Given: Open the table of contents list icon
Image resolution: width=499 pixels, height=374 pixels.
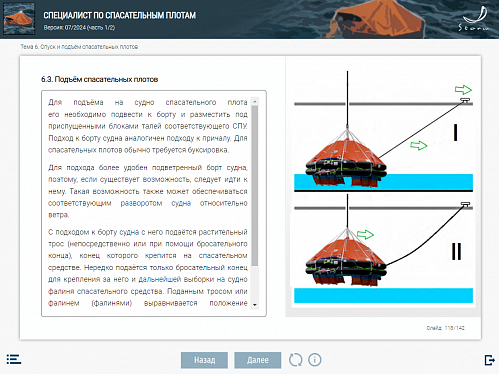Looking at the screenshot, I should tap(14, 359).
